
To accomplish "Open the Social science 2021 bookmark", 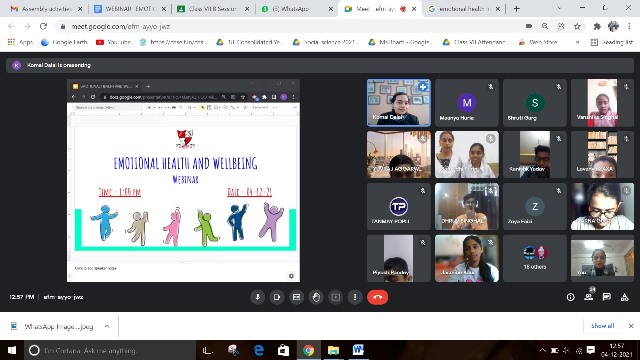I will coord(327,42).
